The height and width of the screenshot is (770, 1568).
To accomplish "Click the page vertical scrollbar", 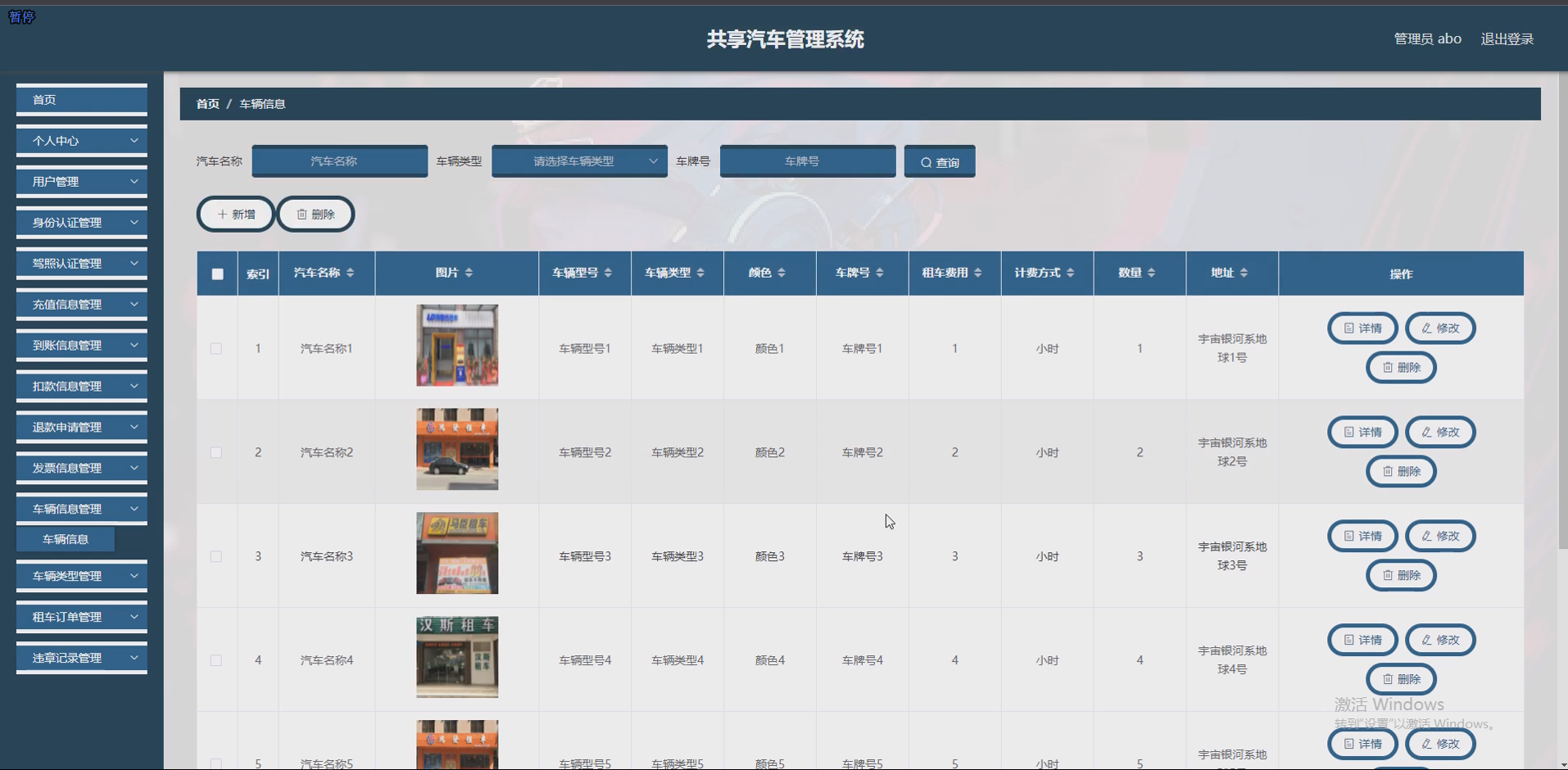I will point(1563,311).
